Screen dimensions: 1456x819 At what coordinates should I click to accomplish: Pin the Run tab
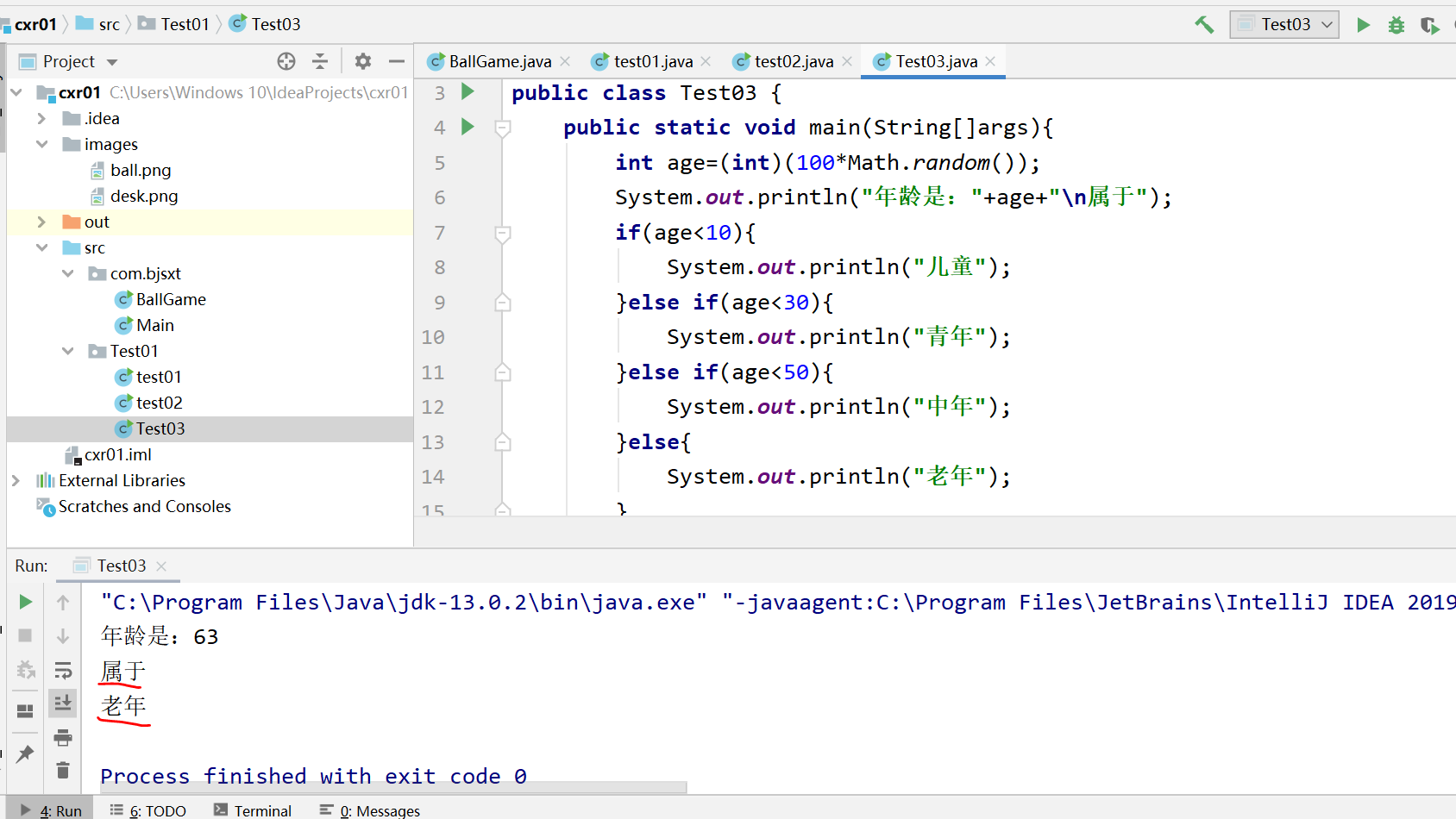point(25,753)
